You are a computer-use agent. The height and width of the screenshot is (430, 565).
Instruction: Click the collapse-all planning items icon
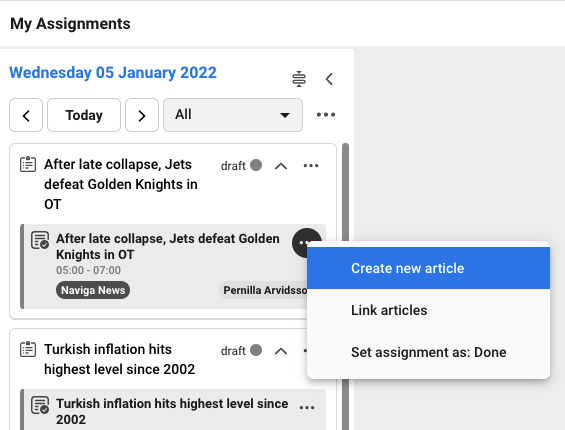click(x=299, y=79)
